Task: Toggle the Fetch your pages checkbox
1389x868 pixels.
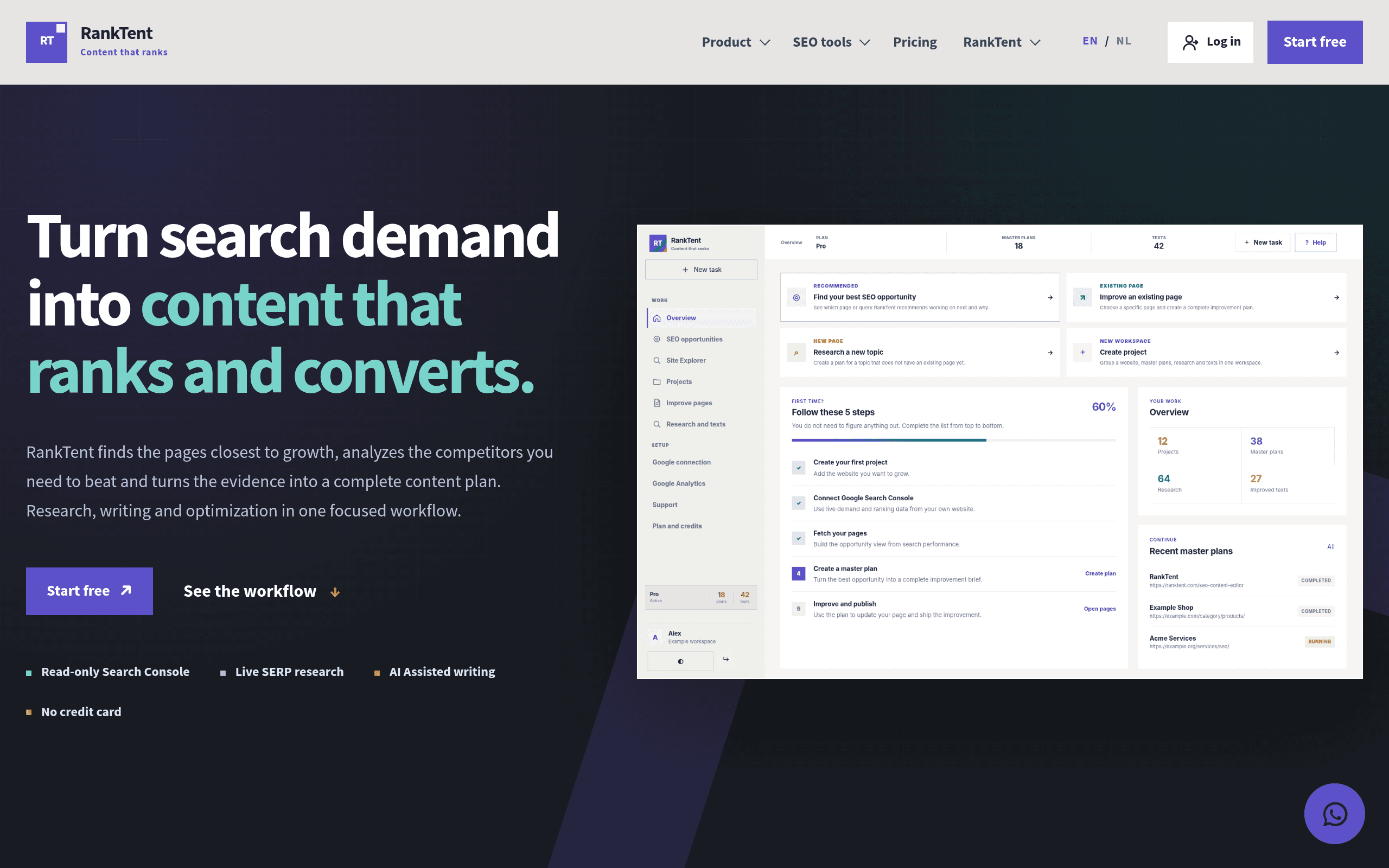Action: (x=798, y=539)
